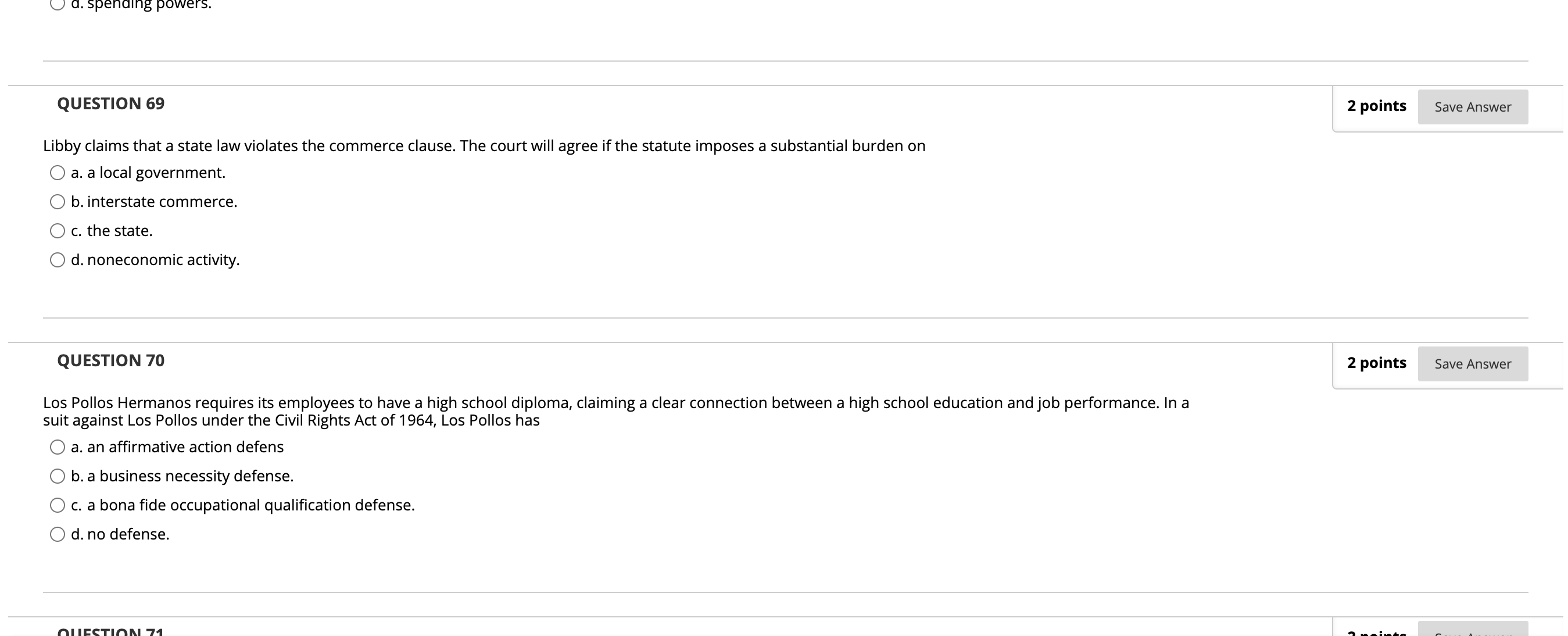Viewport: 1568px width, 636px height.
Task: Select d. spending powers at the top
Action: pos(56,5)
